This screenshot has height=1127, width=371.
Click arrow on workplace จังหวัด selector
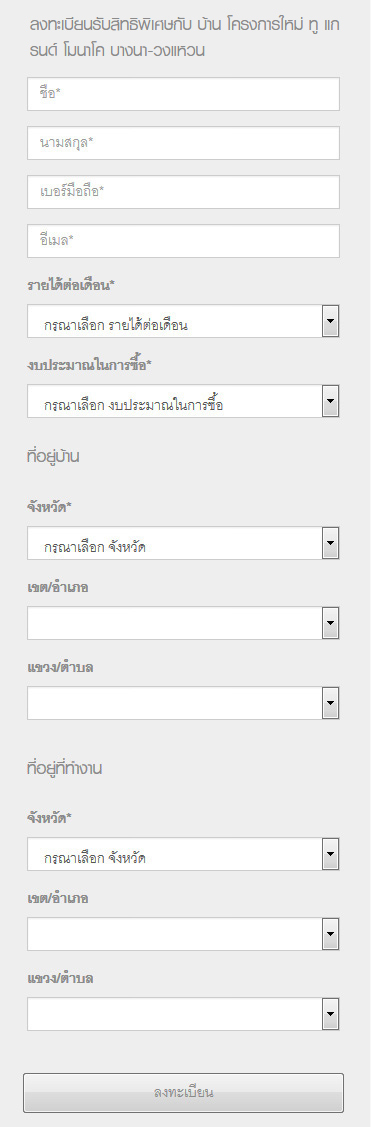(x=331, y=854)
